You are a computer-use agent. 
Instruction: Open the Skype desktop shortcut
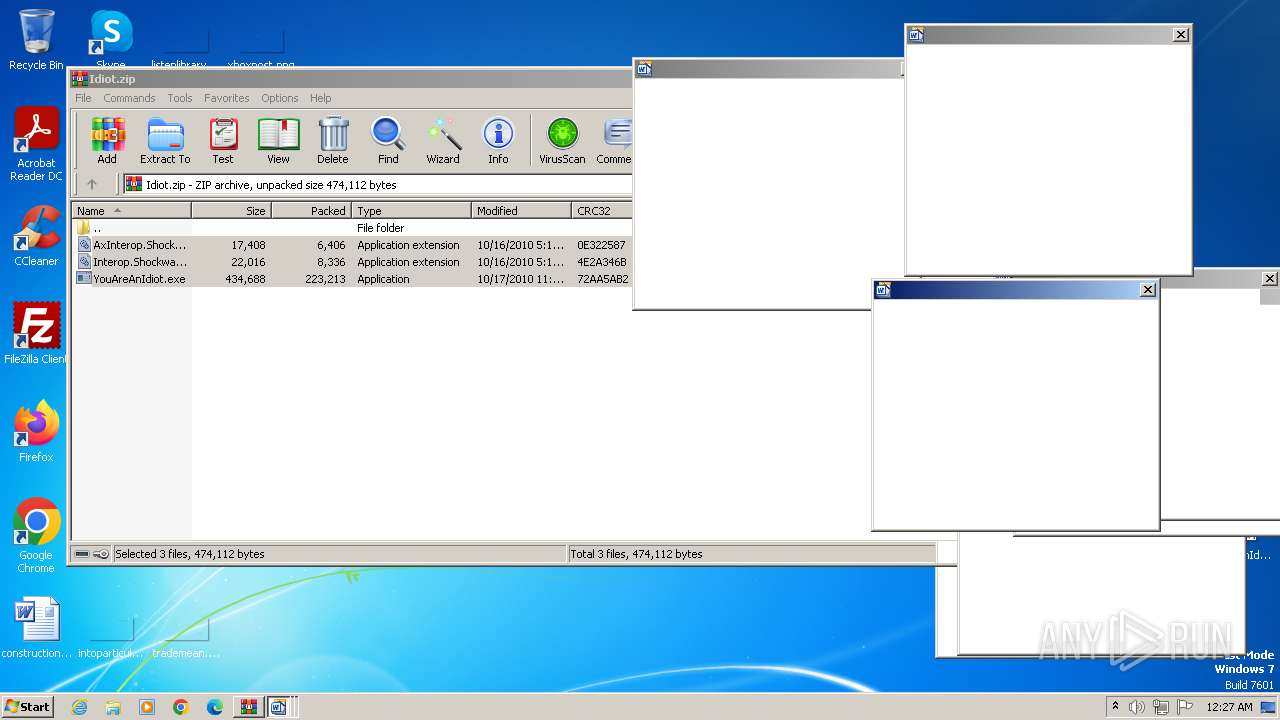110,40
